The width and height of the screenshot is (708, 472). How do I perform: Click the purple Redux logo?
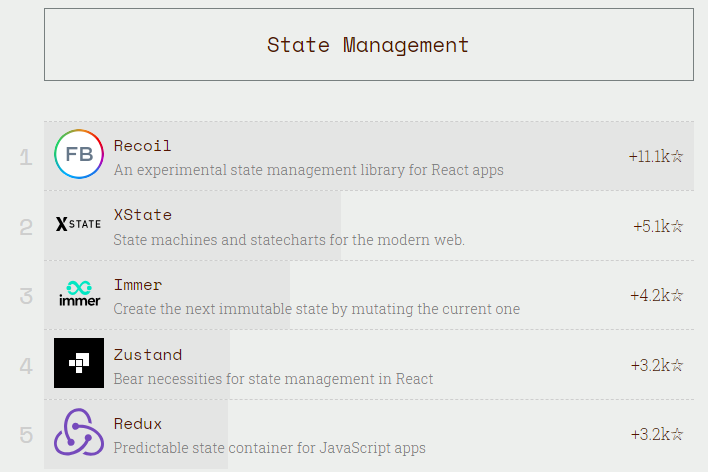(x=79, y=433)
